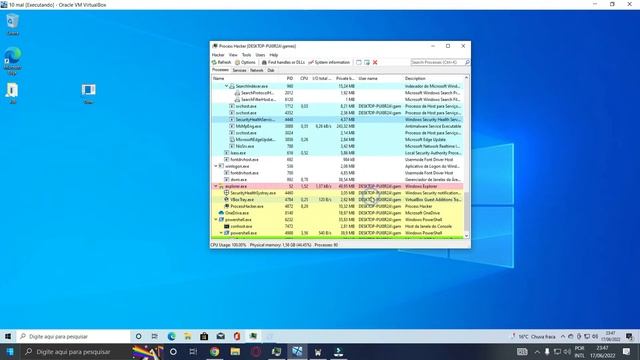Sort by the PID column header
This screenshot has width=640, height=360.
(x=289, y=78)
